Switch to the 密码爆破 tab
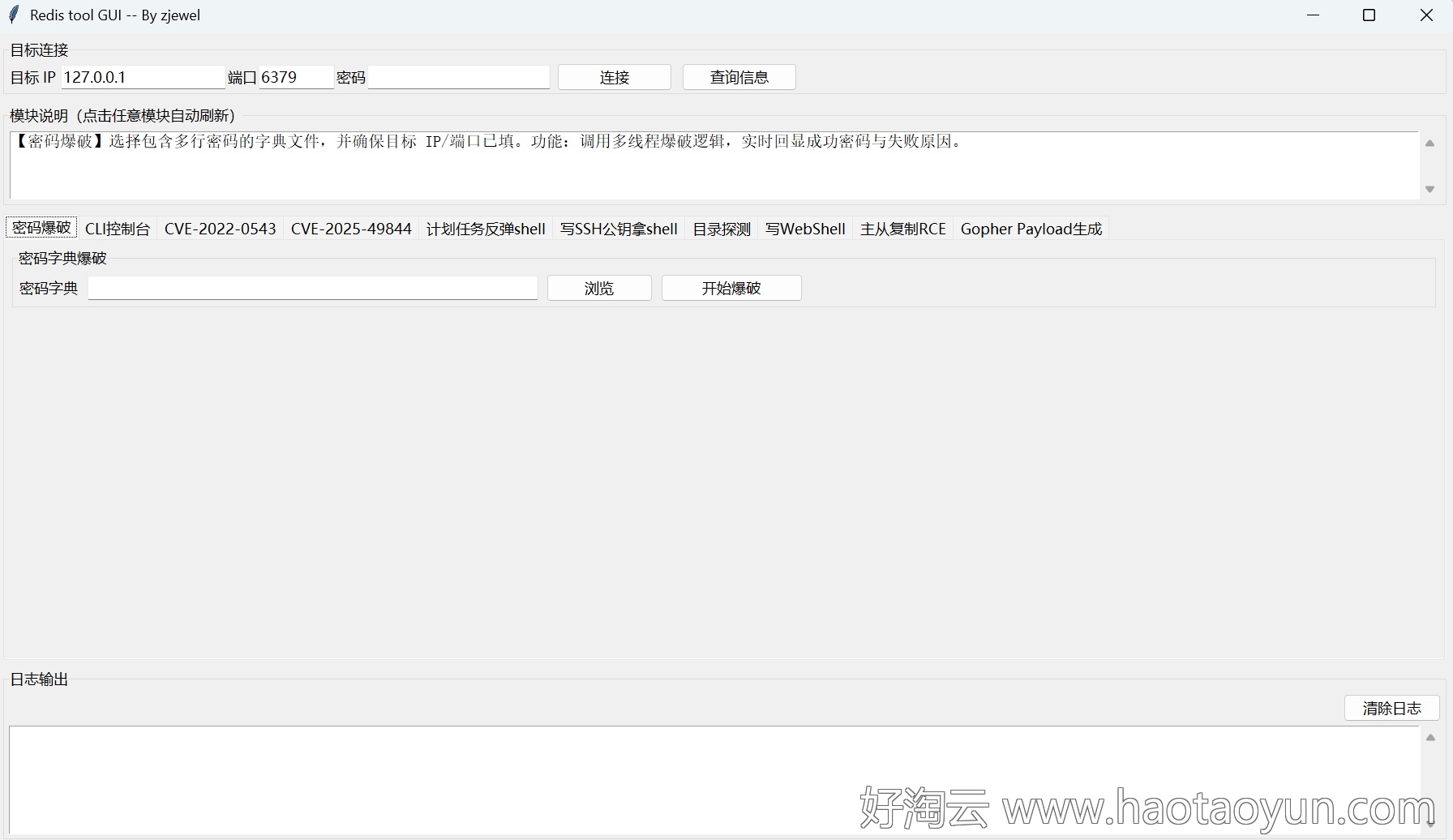Screen dimensions: 1453x840 pyautogui.click(x=41, y=228)
